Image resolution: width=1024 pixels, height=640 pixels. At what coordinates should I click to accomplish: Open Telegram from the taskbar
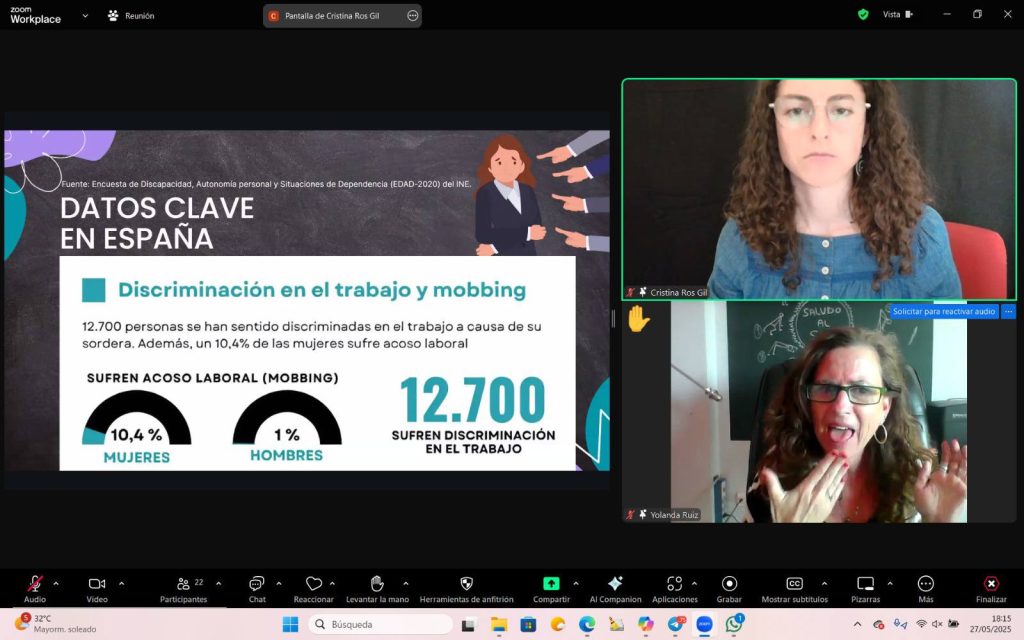click(x=676, y=624)
